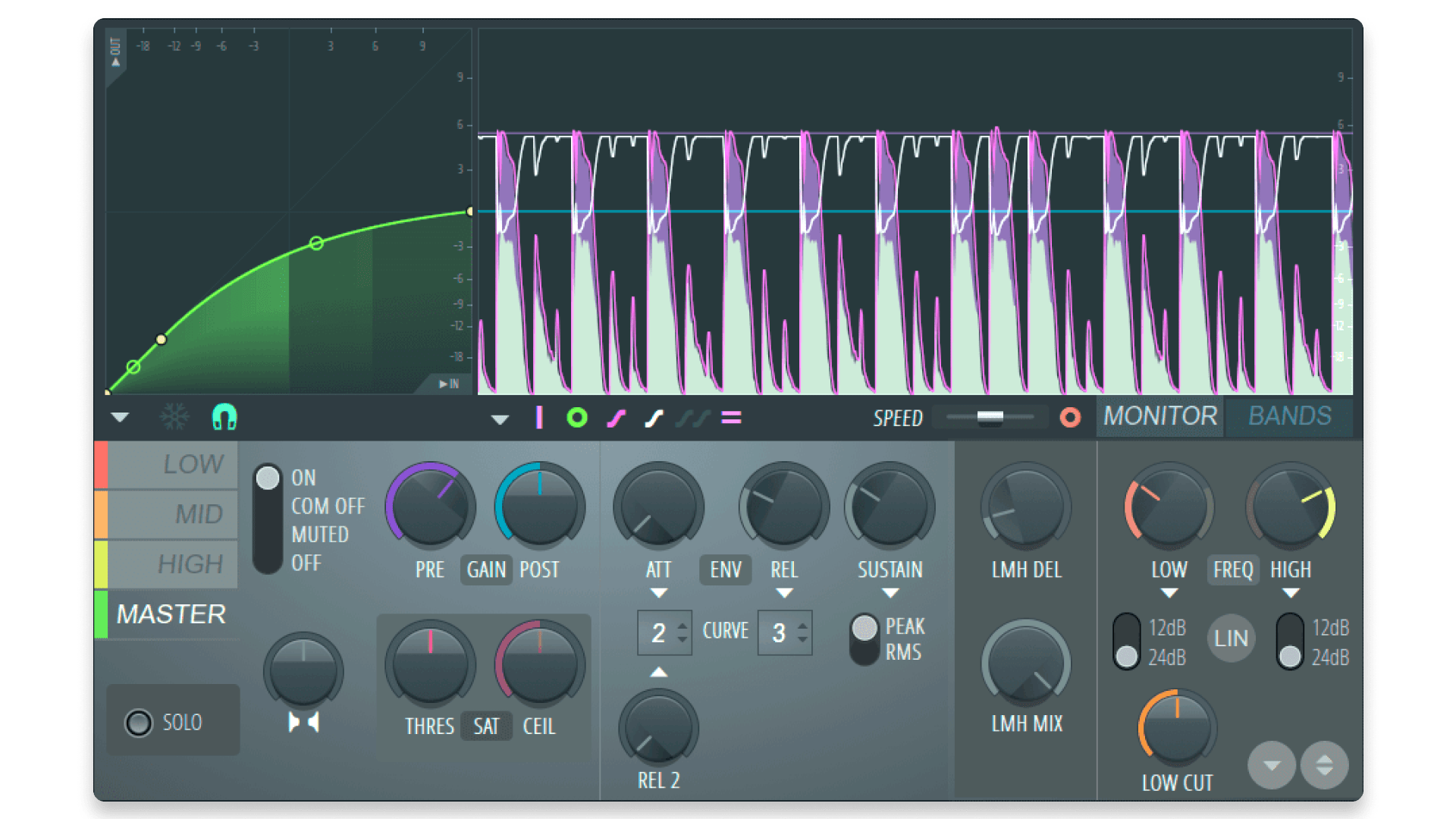Open the curve options dropdown arrow
Screen dimensions: 1456x819
pos(120,417)
